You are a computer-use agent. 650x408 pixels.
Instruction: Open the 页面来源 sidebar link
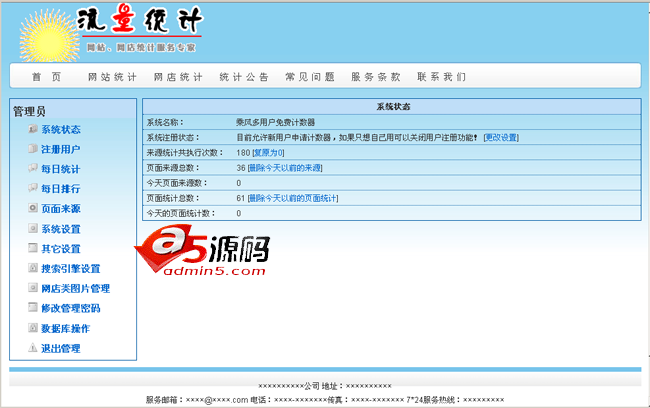61,209
